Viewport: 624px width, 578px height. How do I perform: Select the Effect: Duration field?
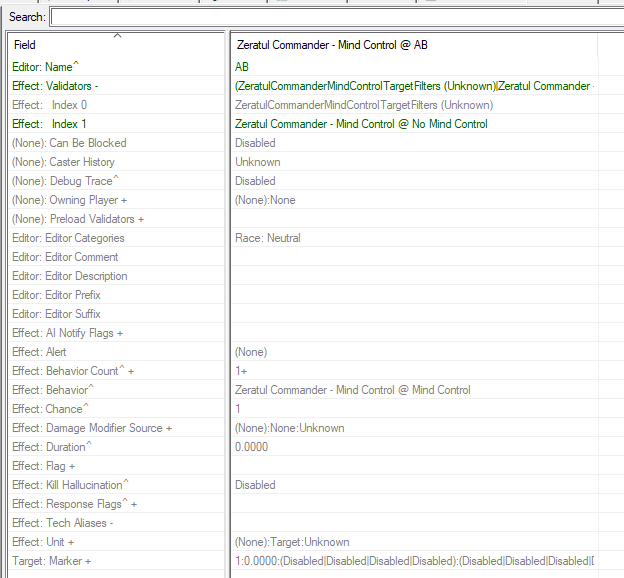(116, 447)
